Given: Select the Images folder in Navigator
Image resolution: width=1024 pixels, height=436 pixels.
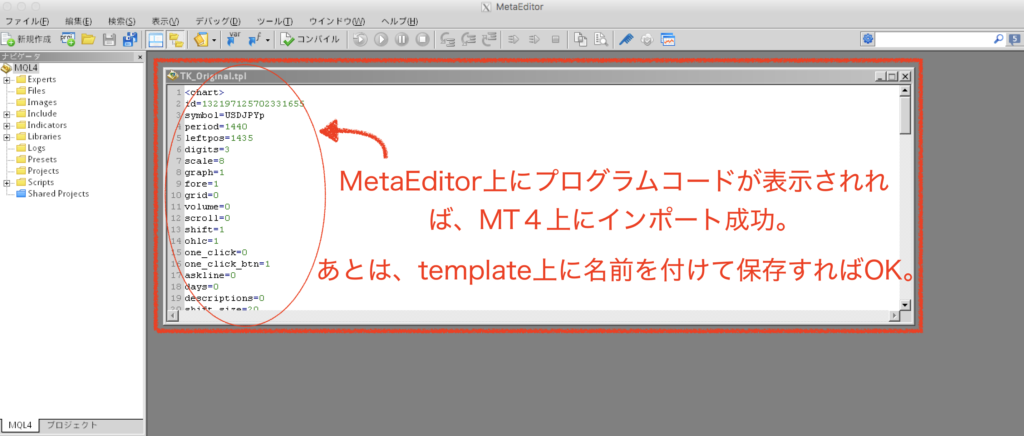Looking at the screenshot, I should click(x=36, y=102).
